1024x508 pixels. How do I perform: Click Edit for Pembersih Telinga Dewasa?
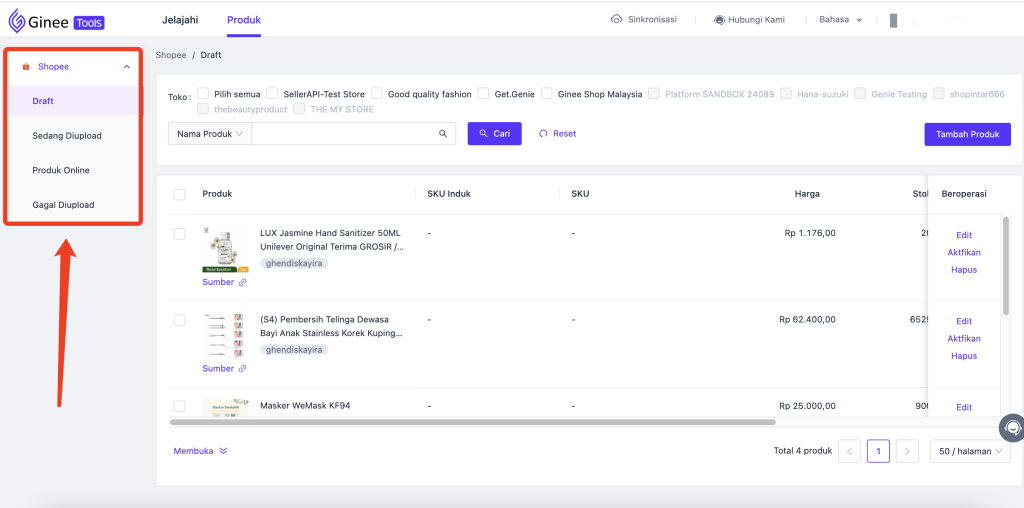[x=964, y=321]
